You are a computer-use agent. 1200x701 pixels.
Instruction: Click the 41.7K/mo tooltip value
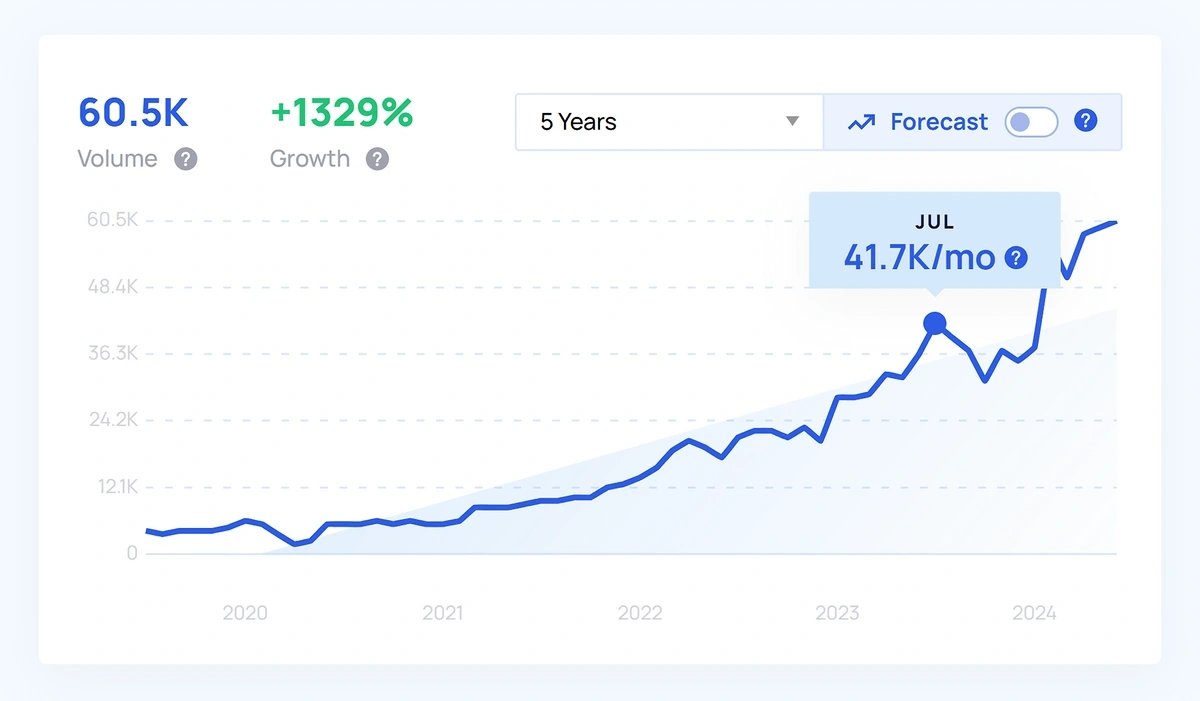[919, 257]
